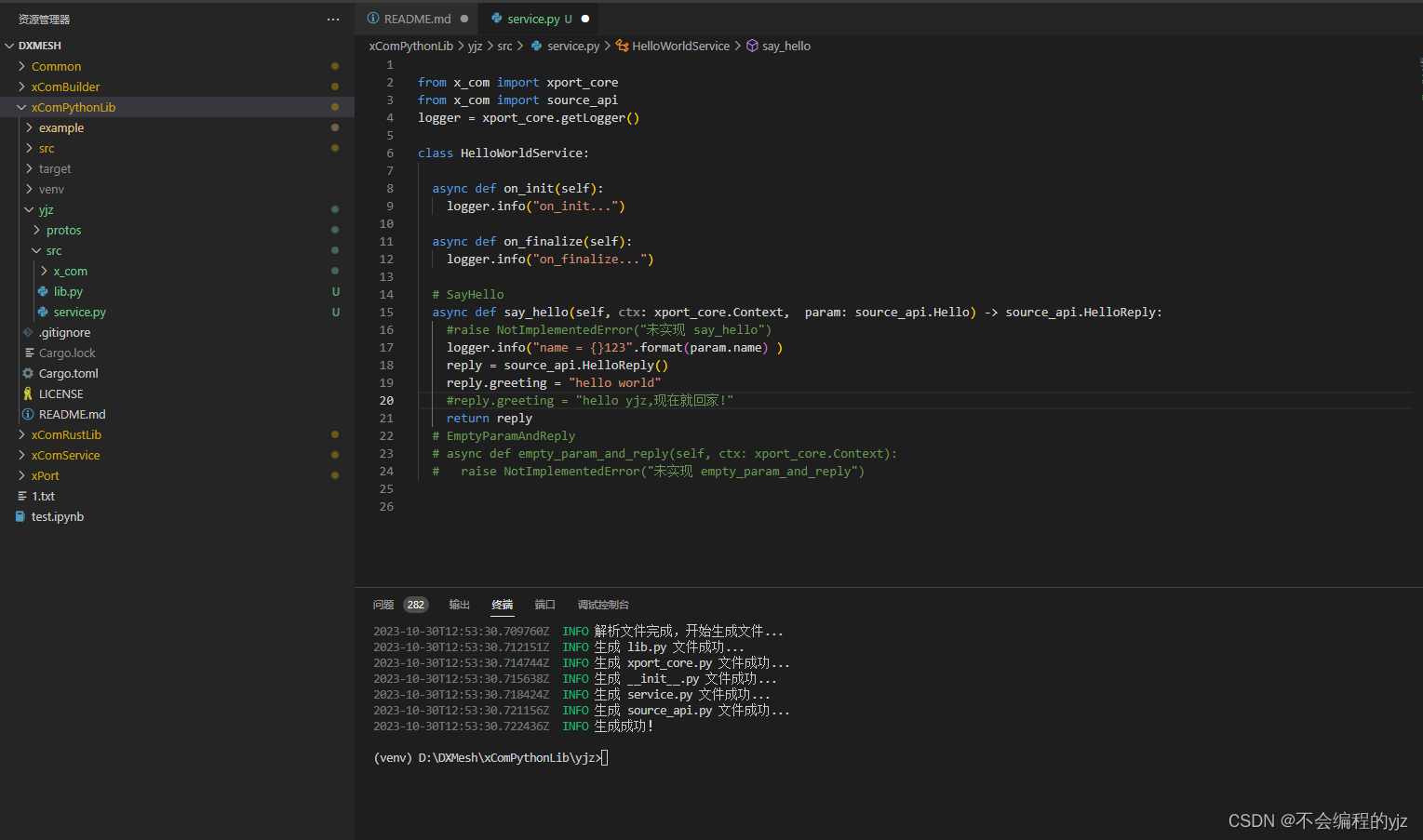Switch to the service.py editor tab

539,19
